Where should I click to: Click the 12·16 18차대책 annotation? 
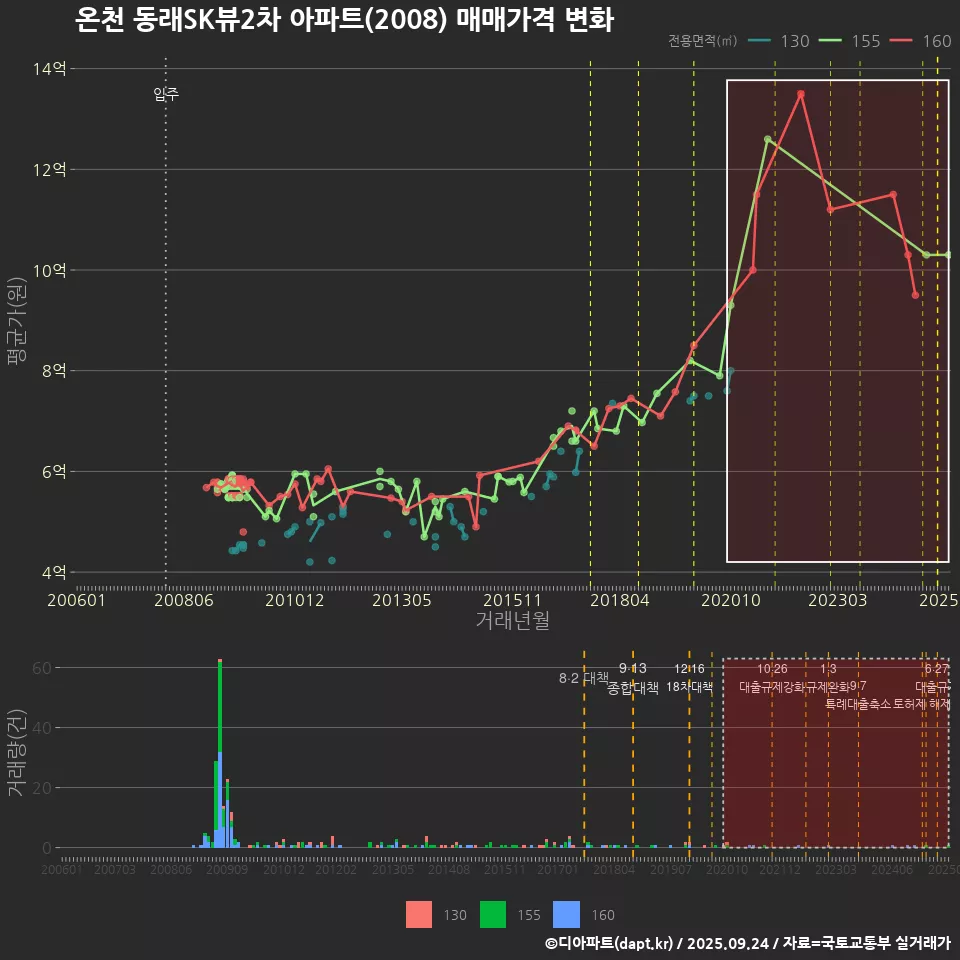tap(689, 679)
